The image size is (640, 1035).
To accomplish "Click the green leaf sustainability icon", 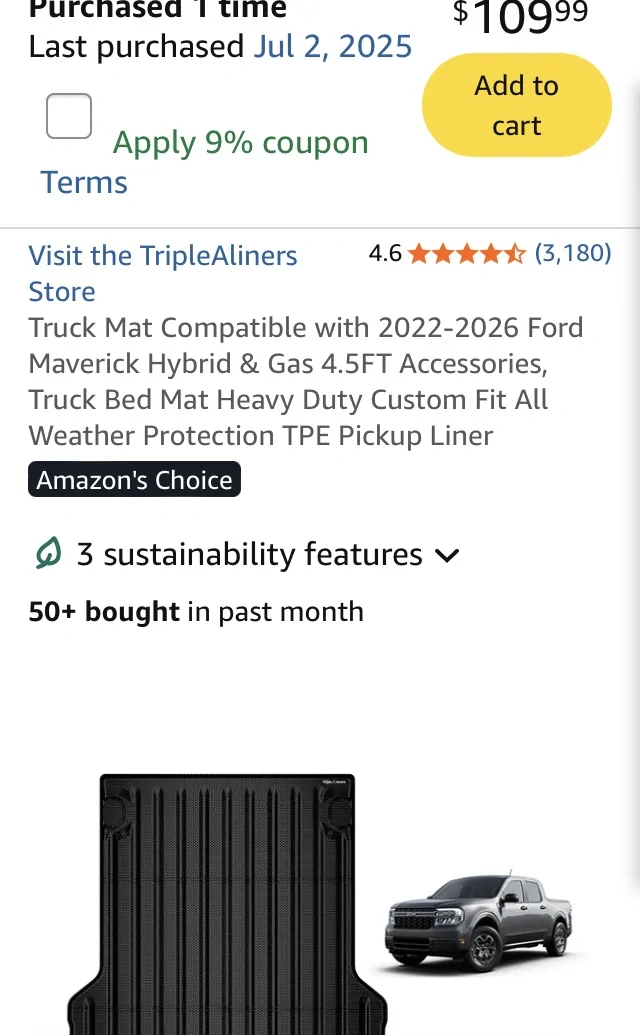I will [48, 553].
